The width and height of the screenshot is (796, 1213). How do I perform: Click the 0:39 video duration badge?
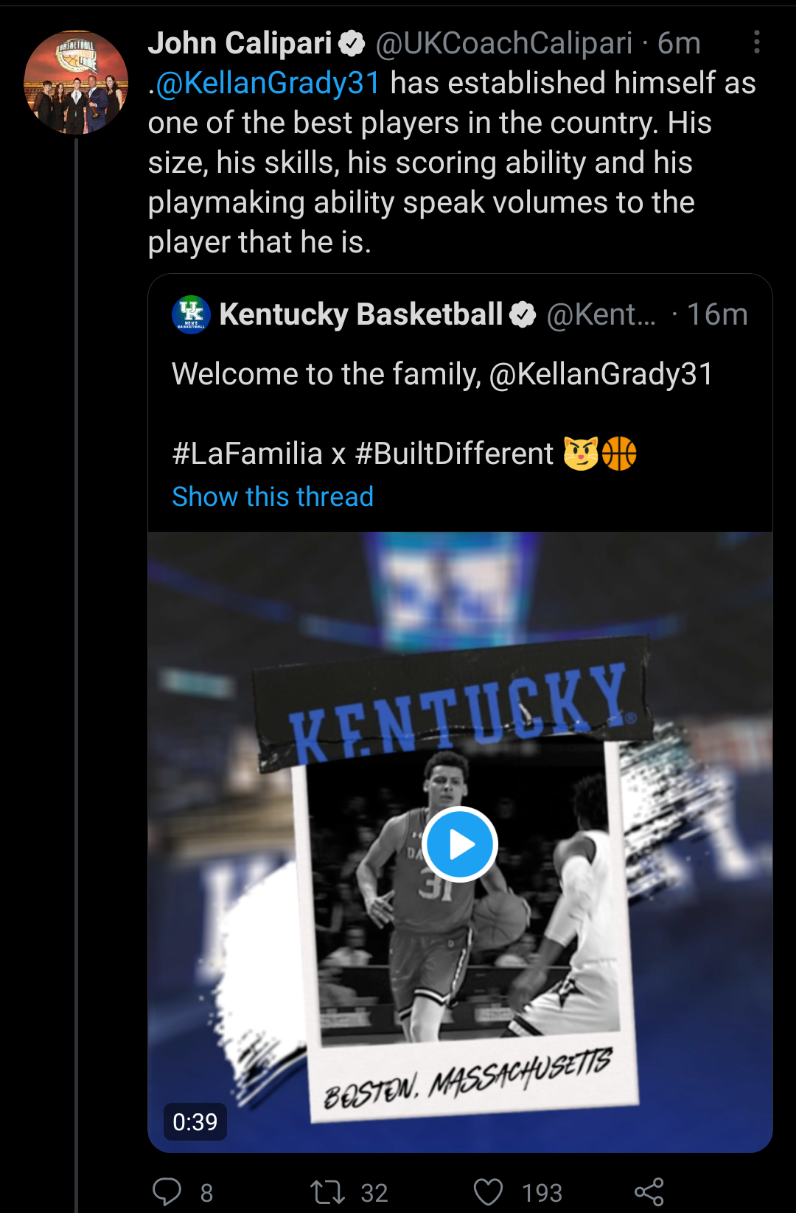pos(195,1121)
